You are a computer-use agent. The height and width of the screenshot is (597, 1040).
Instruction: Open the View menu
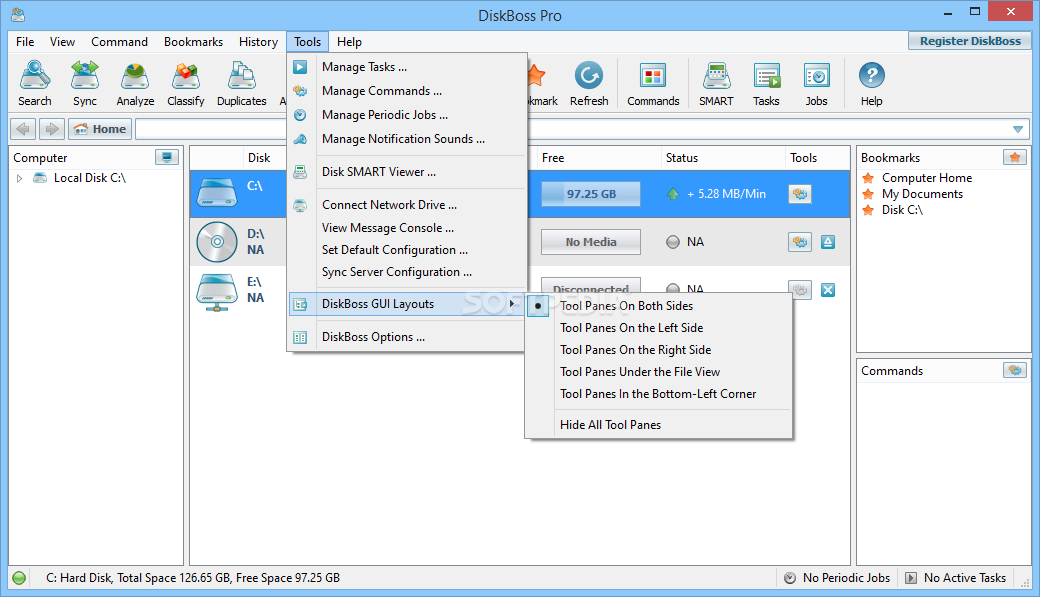tap(62, 42)
